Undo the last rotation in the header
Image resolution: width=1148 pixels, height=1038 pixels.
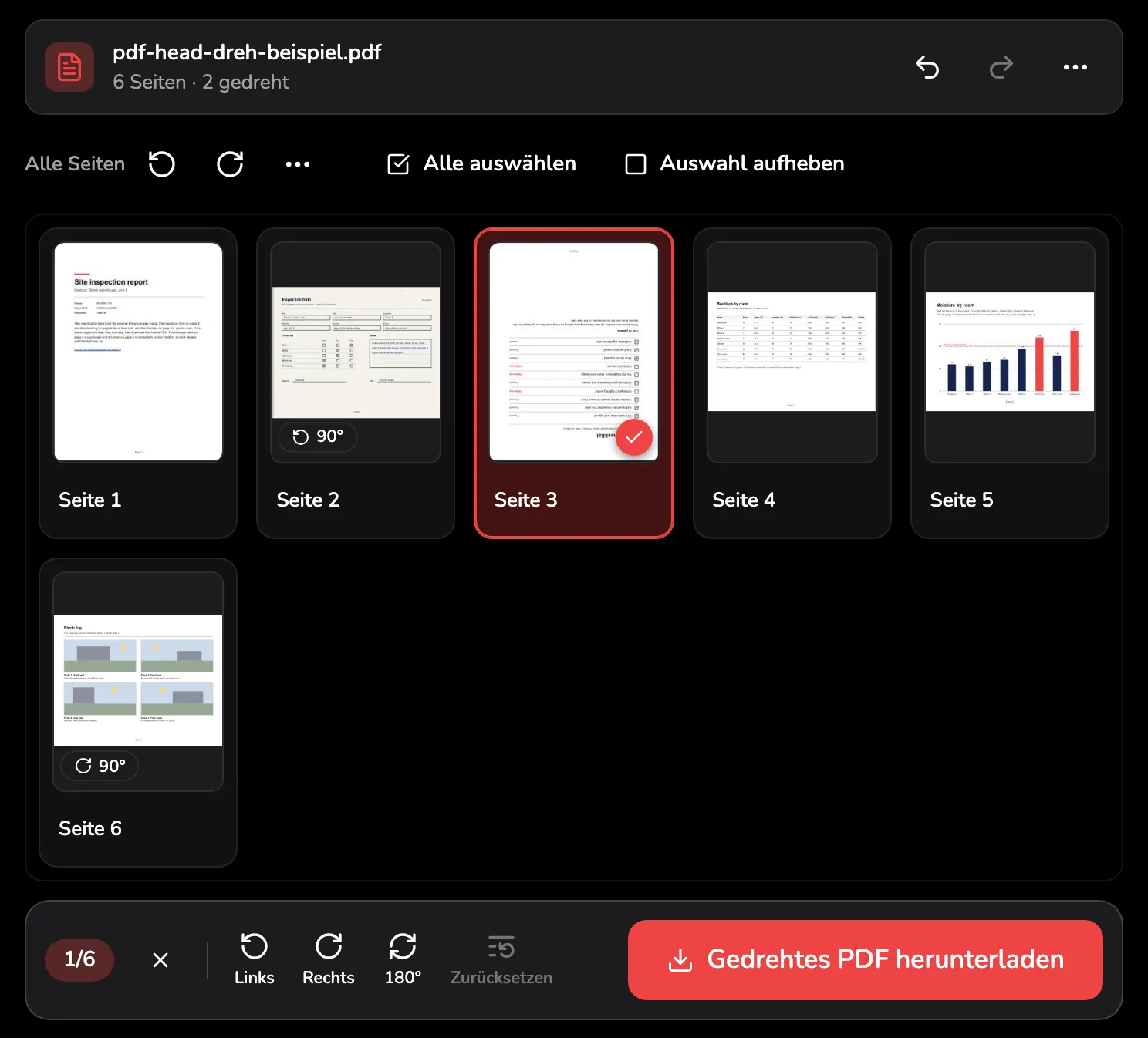point(927,67)
